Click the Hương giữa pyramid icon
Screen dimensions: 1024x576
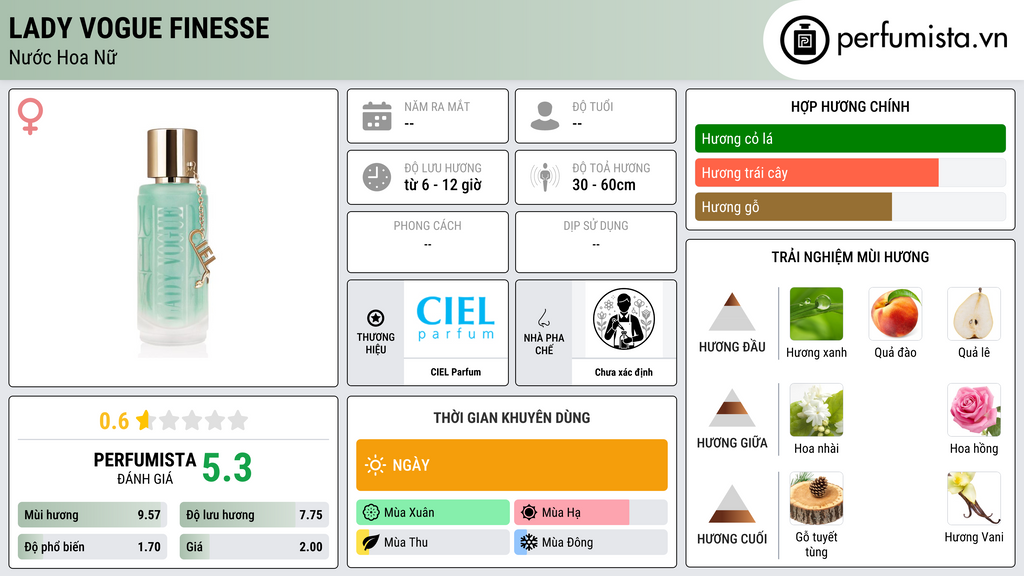(732, 408)
